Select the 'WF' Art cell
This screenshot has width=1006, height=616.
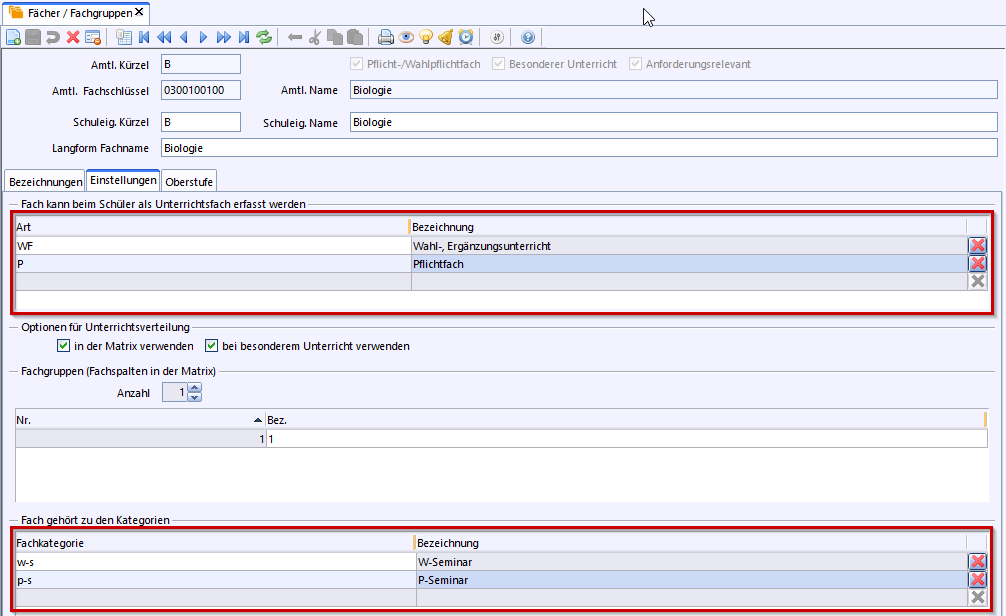pyautogui.click(x=213, y=246)
